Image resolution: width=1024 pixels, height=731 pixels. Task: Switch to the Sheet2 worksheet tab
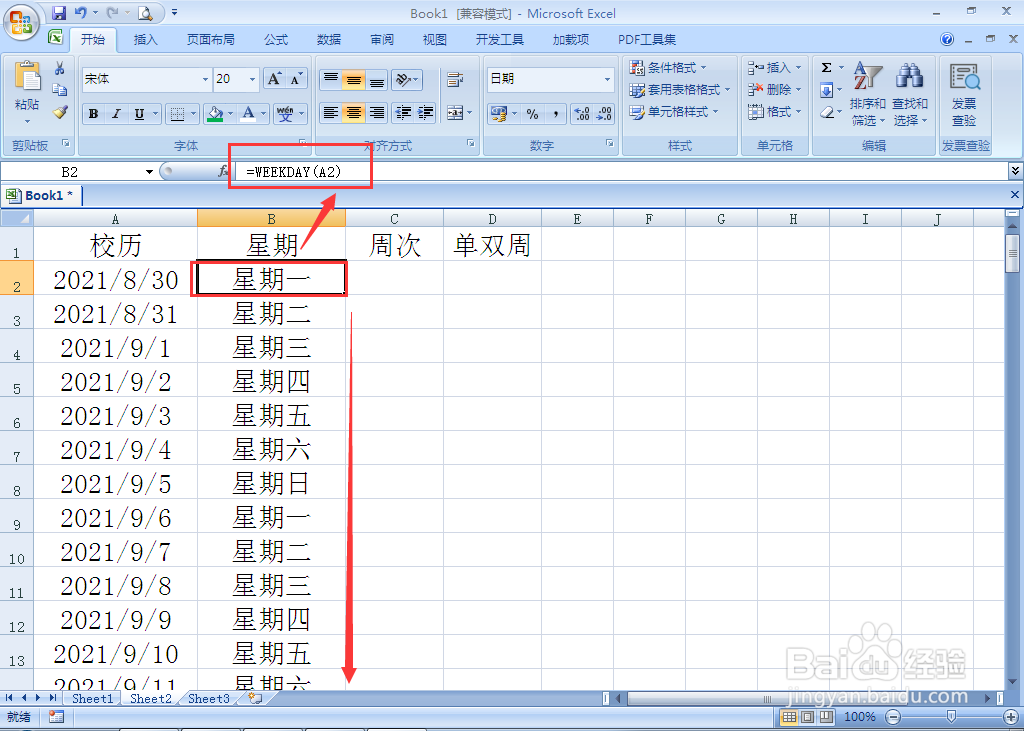[x=150, y=699]
